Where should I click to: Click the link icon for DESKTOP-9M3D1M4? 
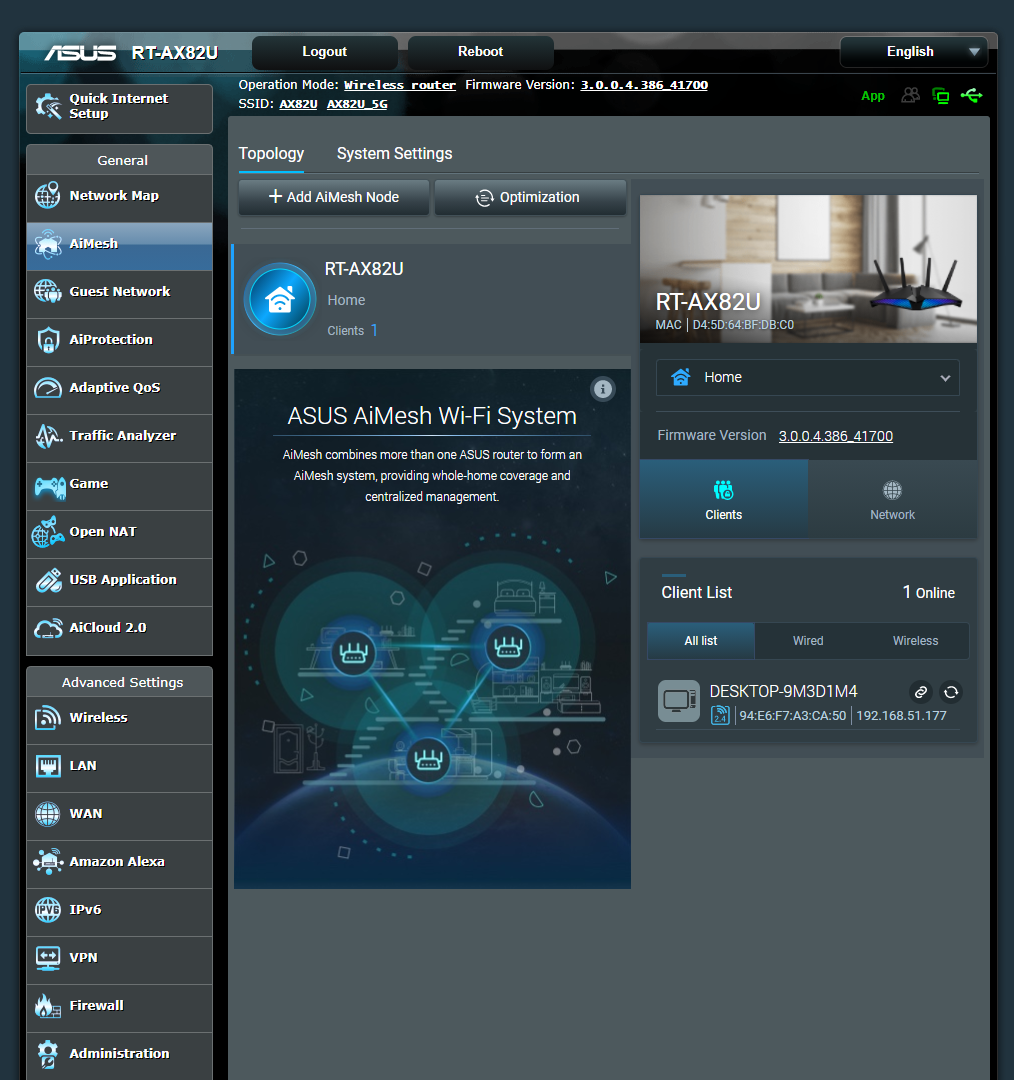pos(921,692)
